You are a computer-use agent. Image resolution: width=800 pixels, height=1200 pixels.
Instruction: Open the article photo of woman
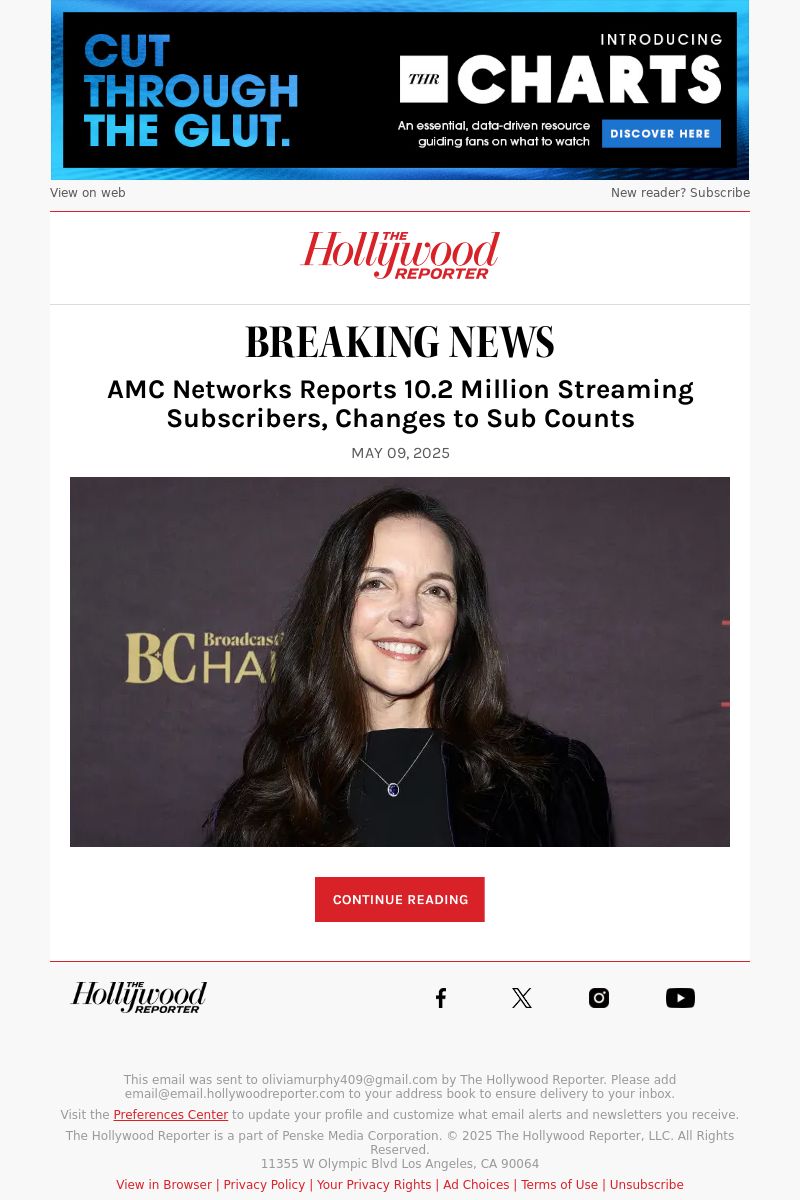coord(400,662)
